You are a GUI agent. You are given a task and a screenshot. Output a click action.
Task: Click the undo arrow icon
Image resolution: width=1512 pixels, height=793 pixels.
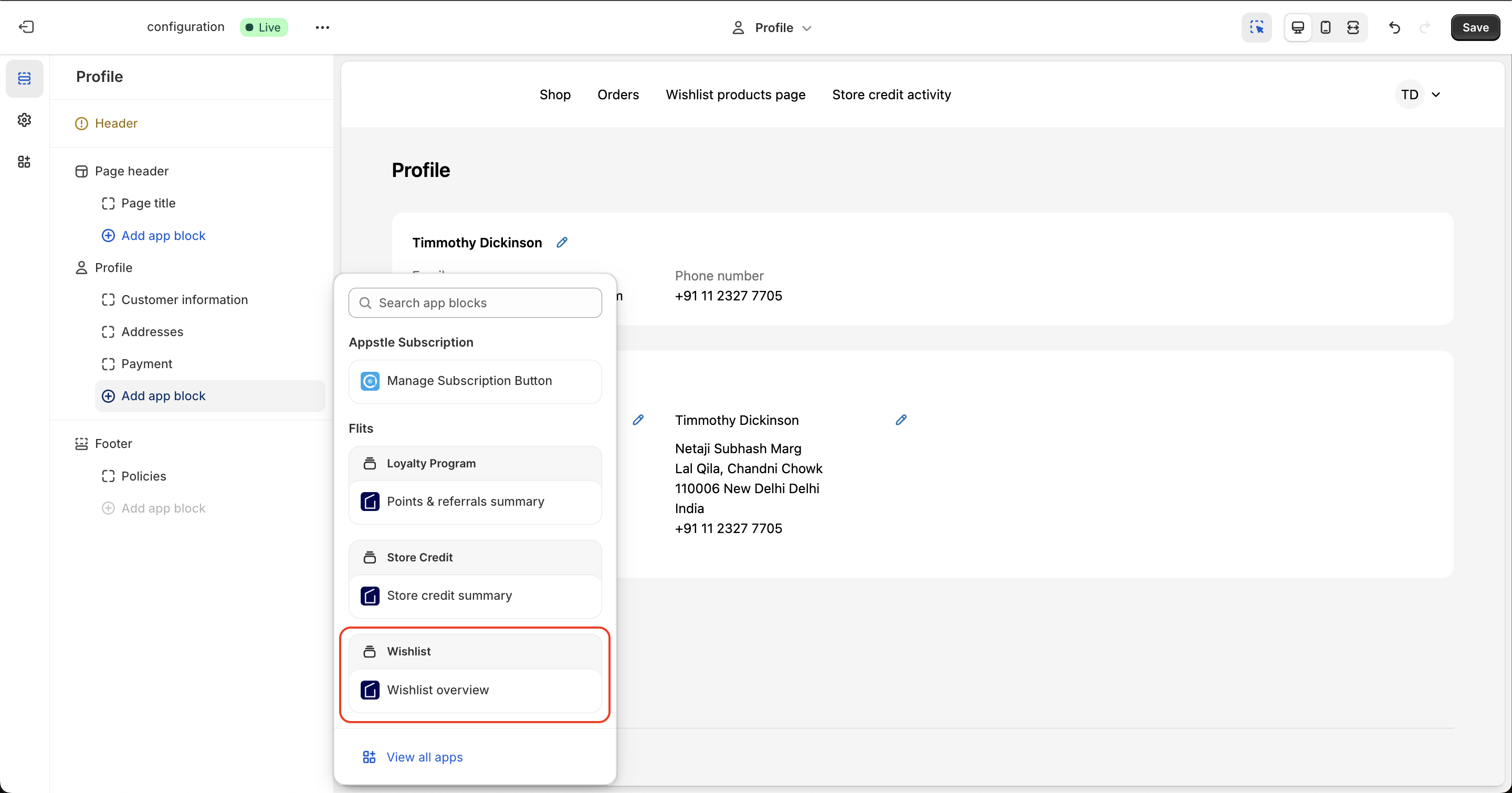point(1394,27)
